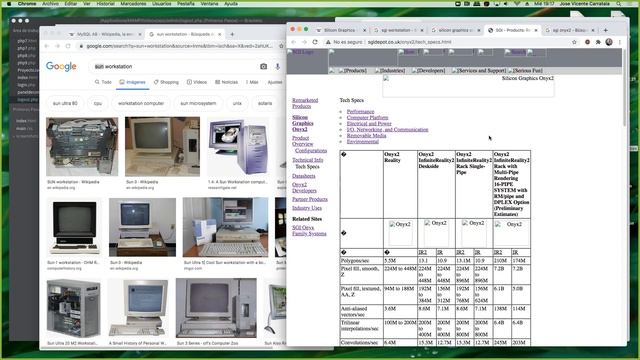This screenshot has width=640, height=360.
Task: Switch to the 'silicon graphics' Google tab
Action: tap(455, 30)
